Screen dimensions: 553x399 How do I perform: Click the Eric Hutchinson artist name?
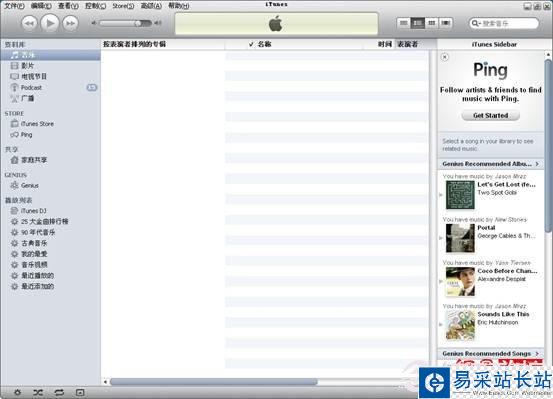498,322
